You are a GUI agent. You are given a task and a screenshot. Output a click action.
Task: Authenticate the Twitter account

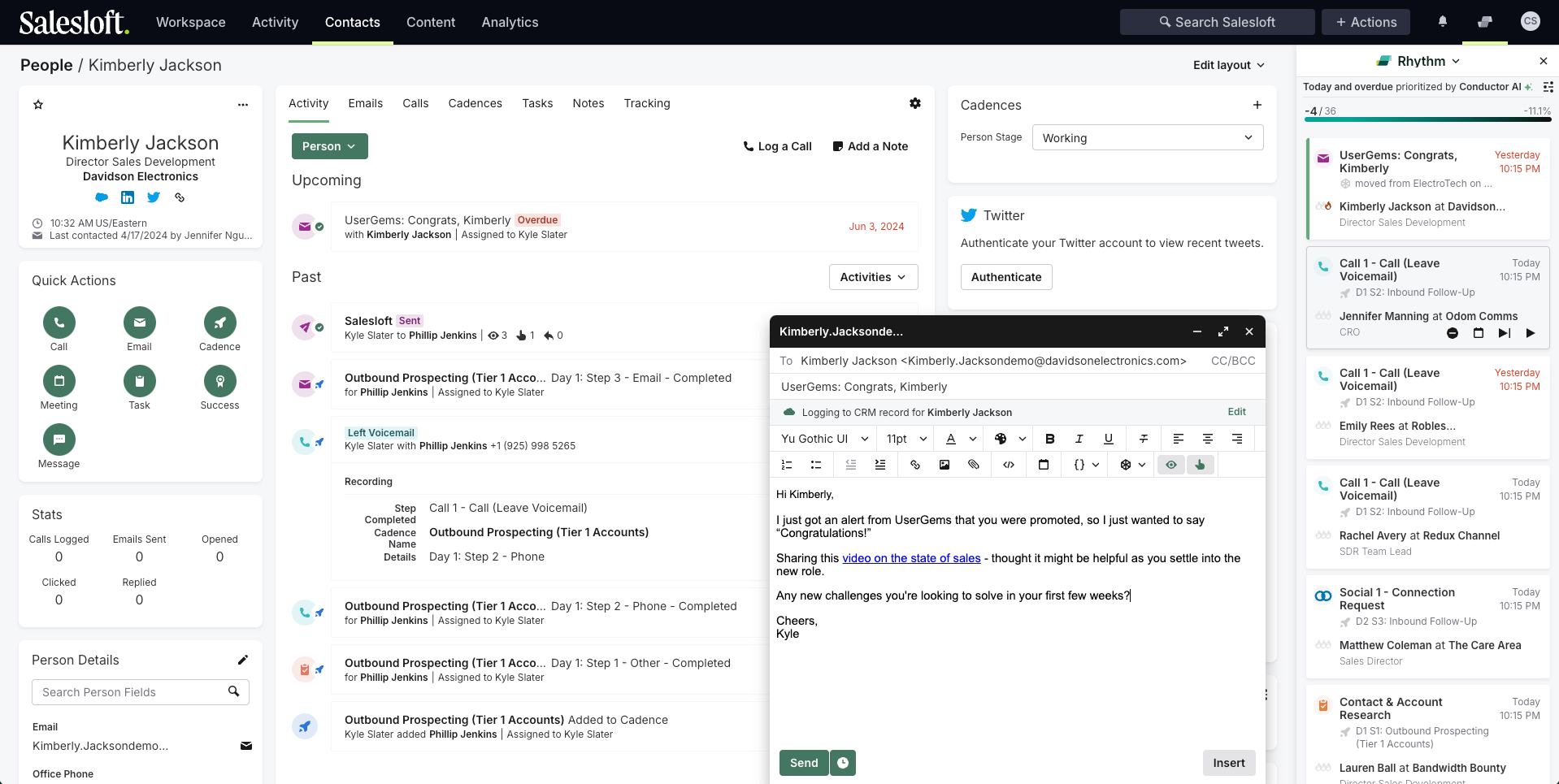coord(1006,277)
